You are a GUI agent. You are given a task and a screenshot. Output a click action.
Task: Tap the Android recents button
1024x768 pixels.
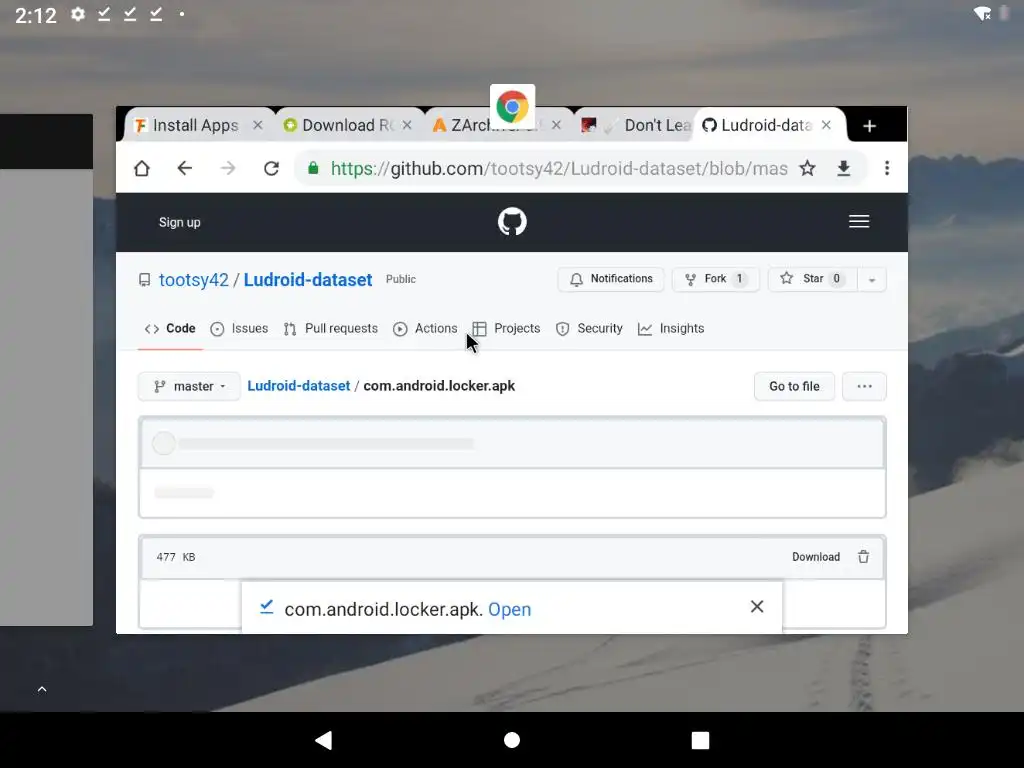[x=700, y=740]
